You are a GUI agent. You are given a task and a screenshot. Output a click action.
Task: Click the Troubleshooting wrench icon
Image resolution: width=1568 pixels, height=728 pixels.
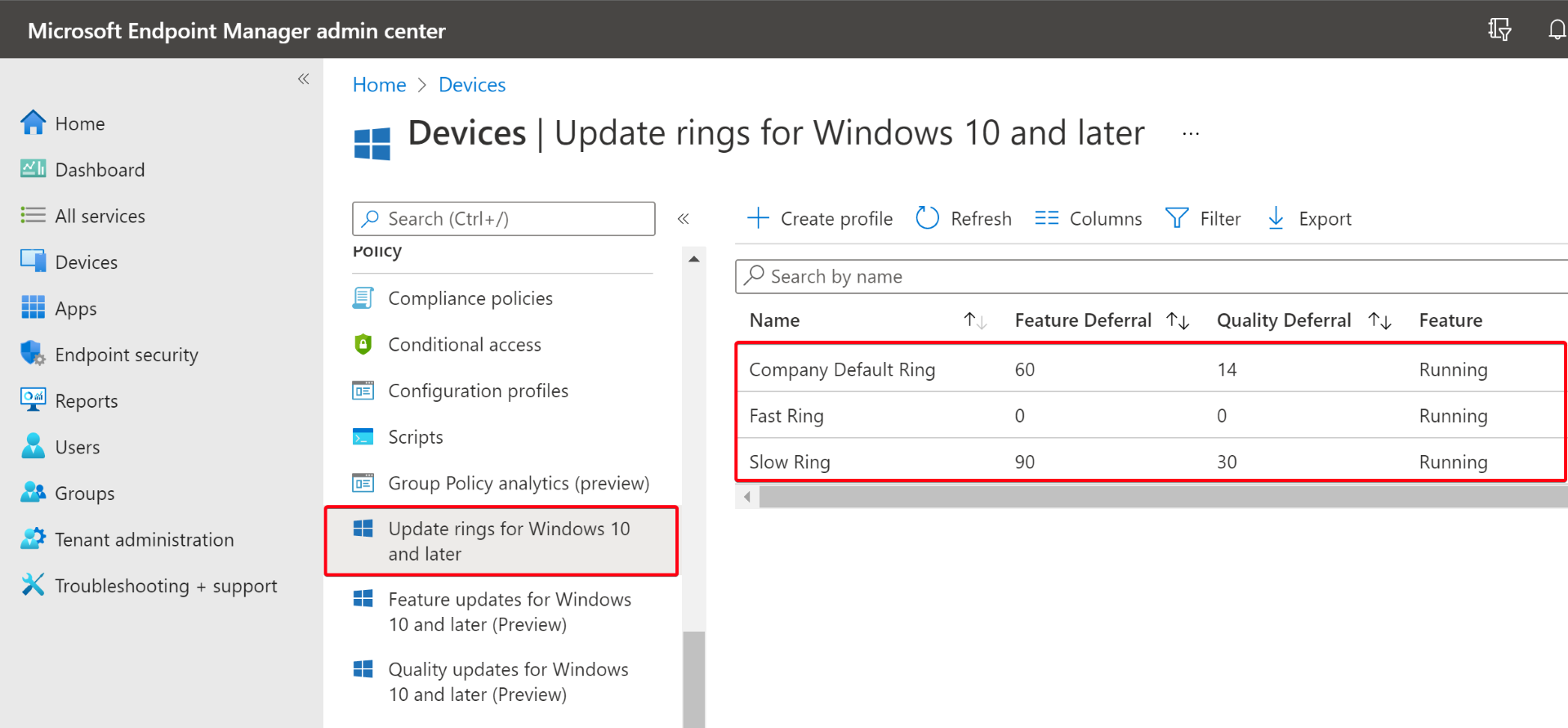tap(33, 585)
